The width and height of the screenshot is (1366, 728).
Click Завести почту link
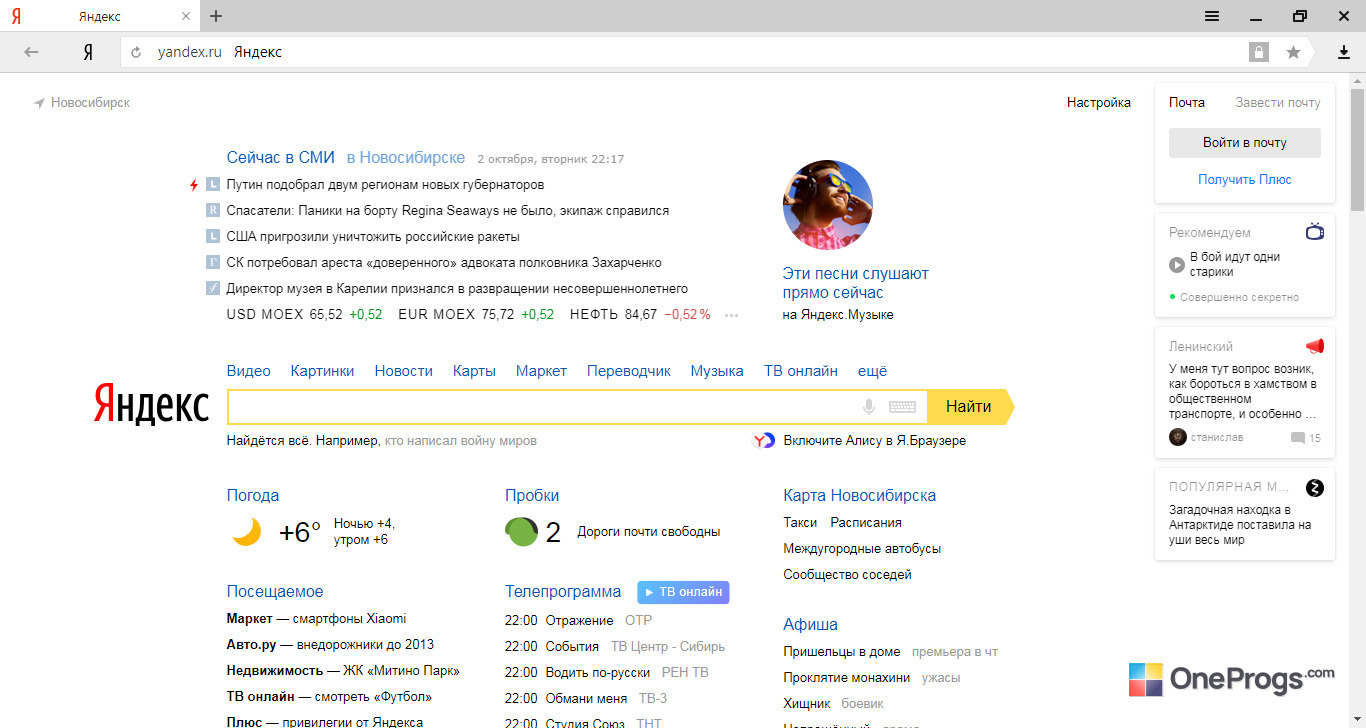[x=1278, y=103]
